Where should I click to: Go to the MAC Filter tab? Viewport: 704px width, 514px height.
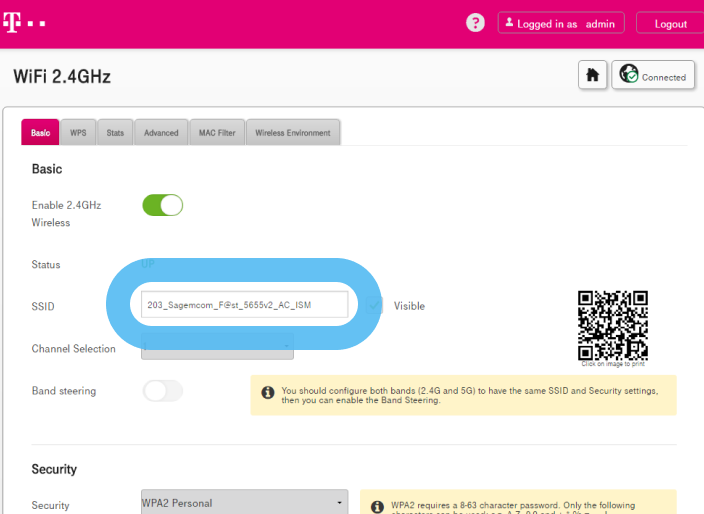tap(216, 133)
